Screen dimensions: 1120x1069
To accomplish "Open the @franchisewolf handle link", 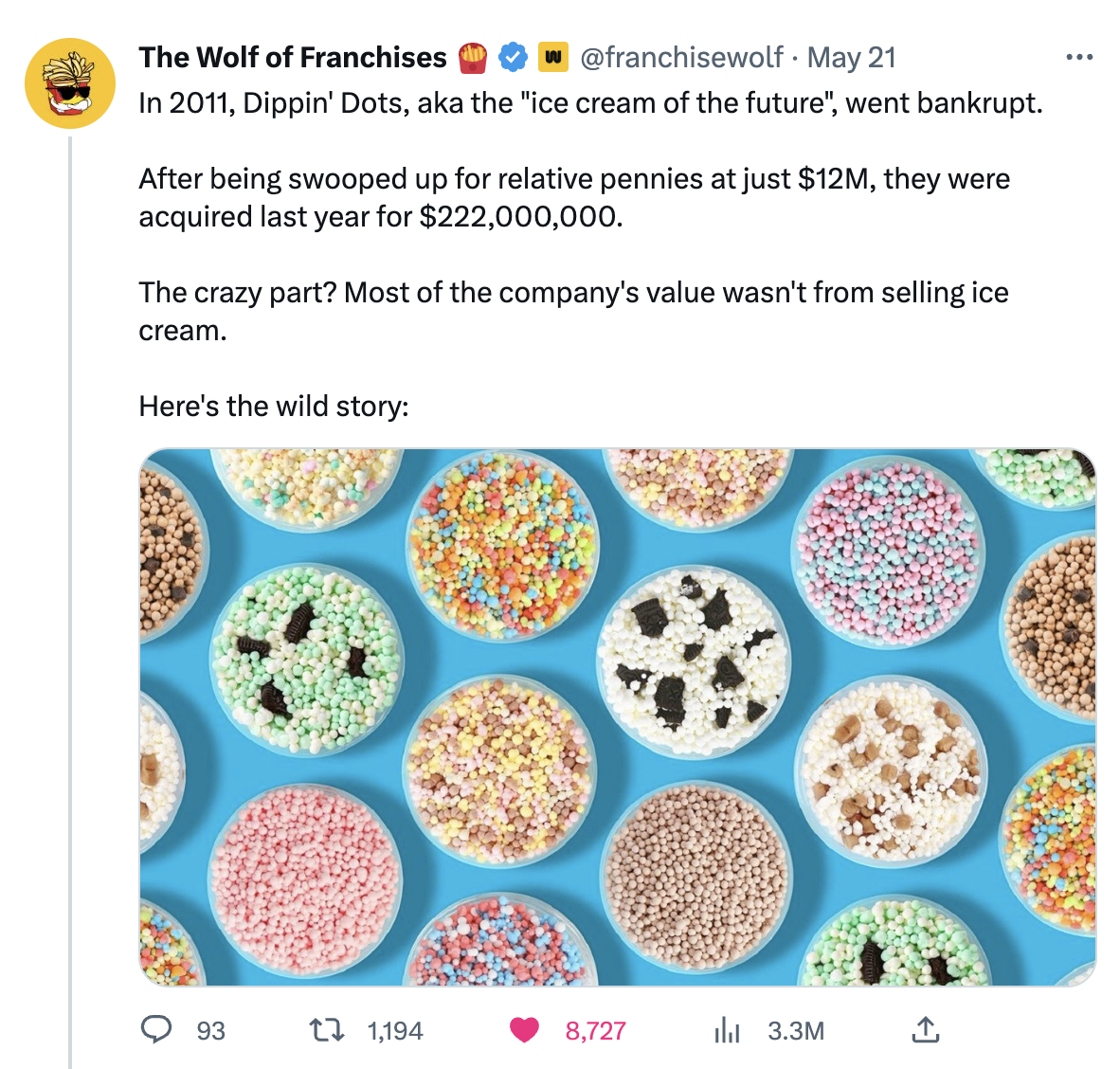I will click(x=681, y=57).
